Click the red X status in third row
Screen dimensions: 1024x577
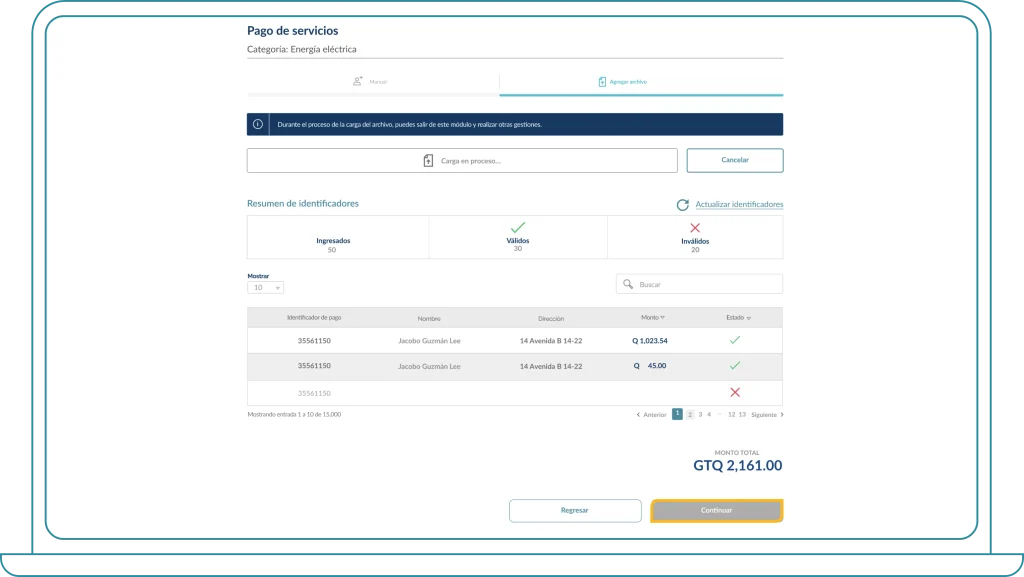pyautogui.click(x=735, y=393)
